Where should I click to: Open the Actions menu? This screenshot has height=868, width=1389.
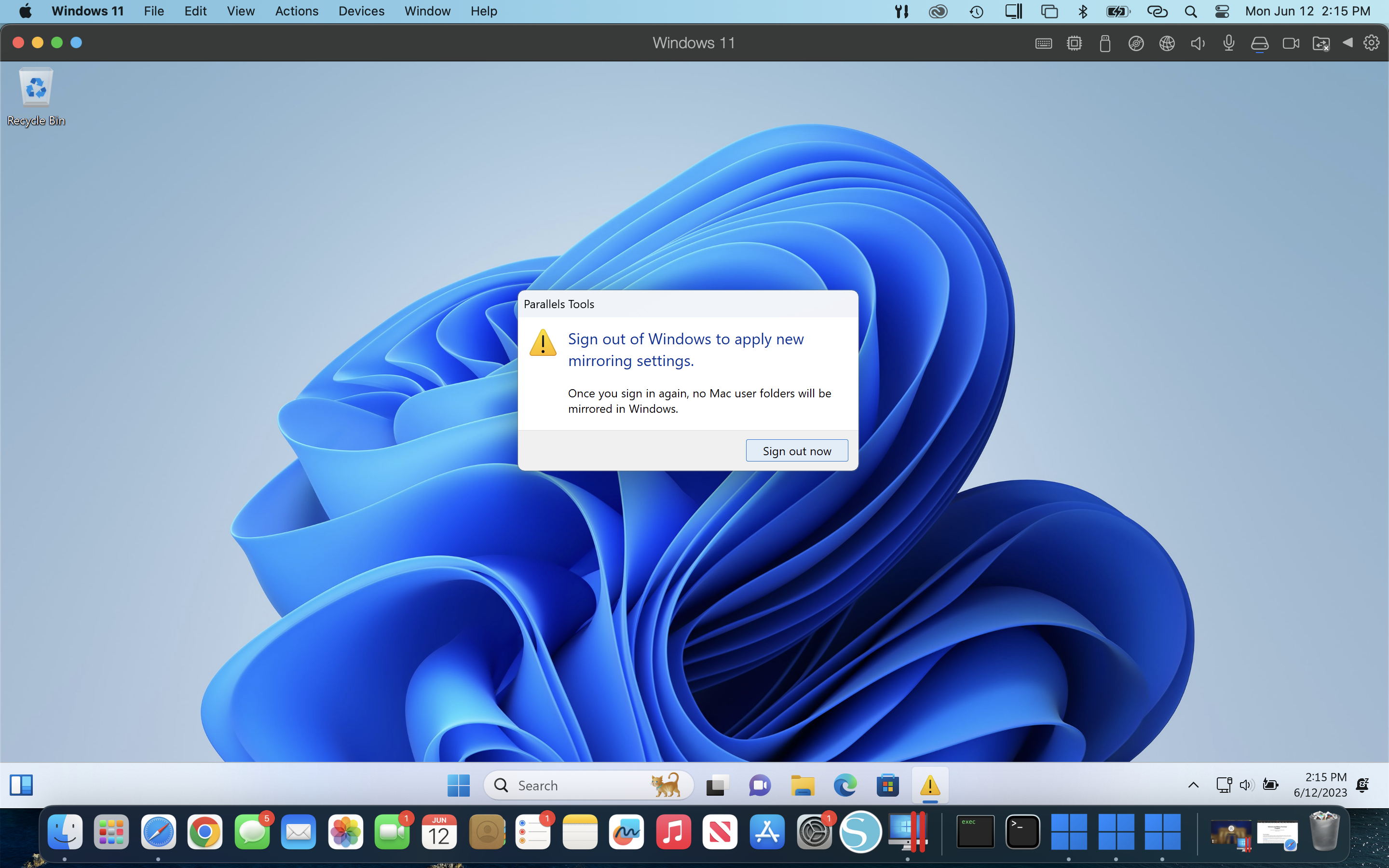pos(296,11)
